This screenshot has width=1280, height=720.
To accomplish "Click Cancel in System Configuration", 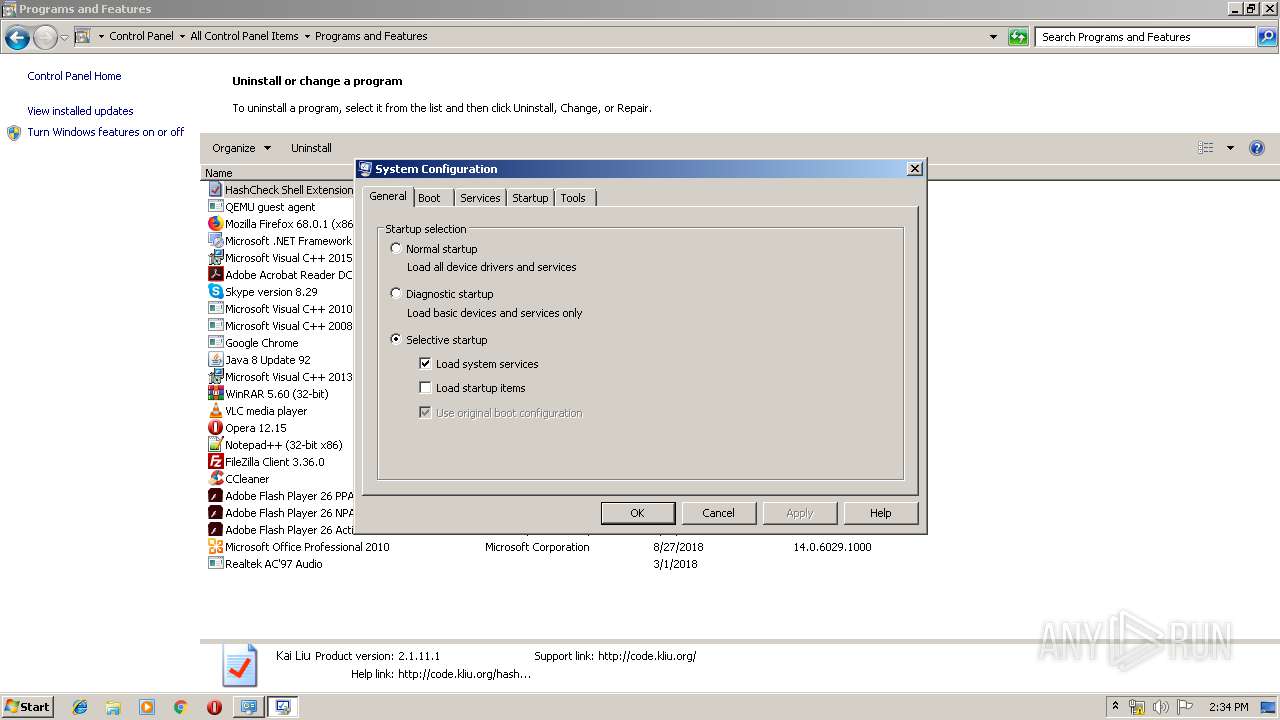I will [718, 513].
